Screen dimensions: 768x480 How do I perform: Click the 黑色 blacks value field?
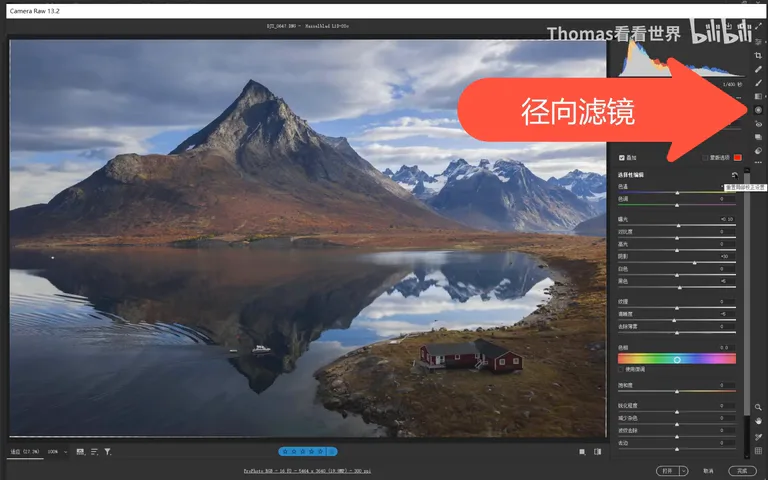pyautogui.click(x=726, y=281)
